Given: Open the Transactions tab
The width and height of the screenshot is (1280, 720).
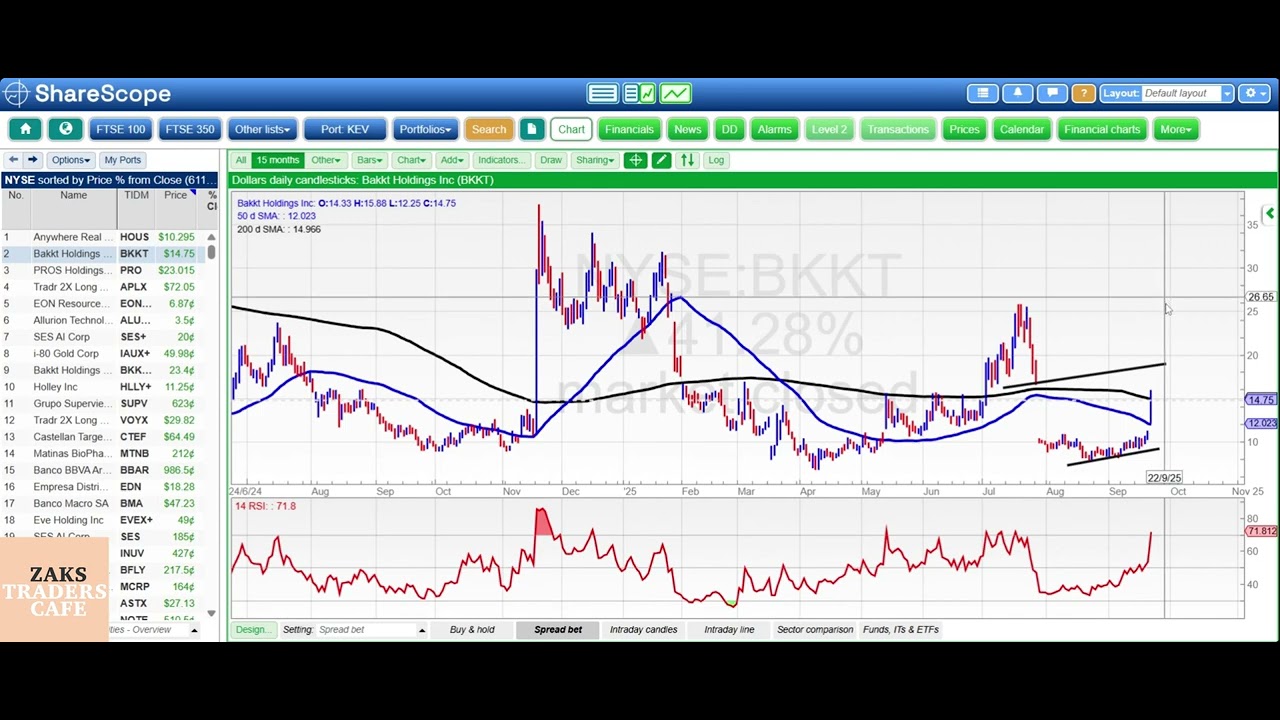Looking at the screenshot, I should tap(898, 129).
